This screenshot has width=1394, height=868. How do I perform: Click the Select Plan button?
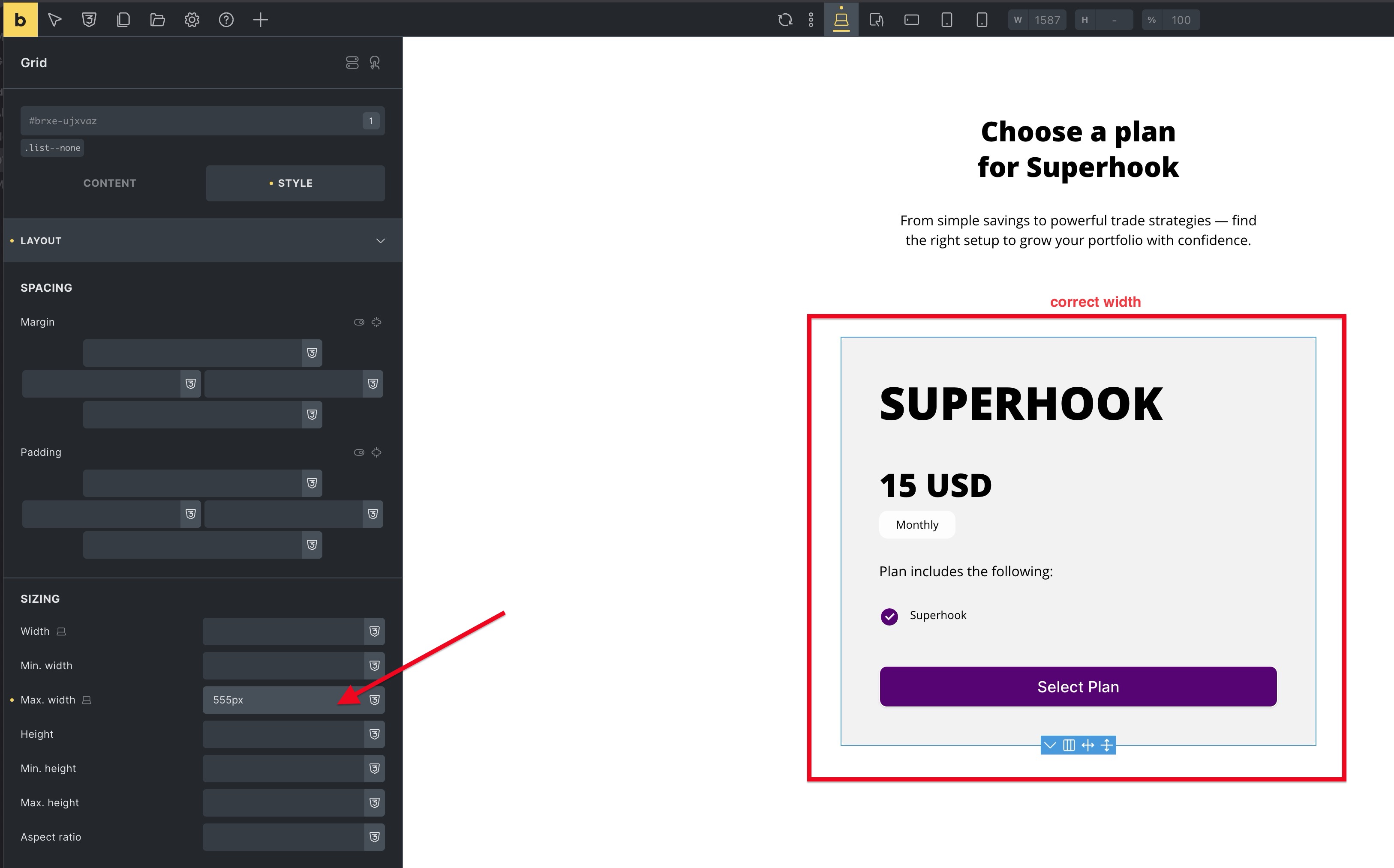point(1078,687)
